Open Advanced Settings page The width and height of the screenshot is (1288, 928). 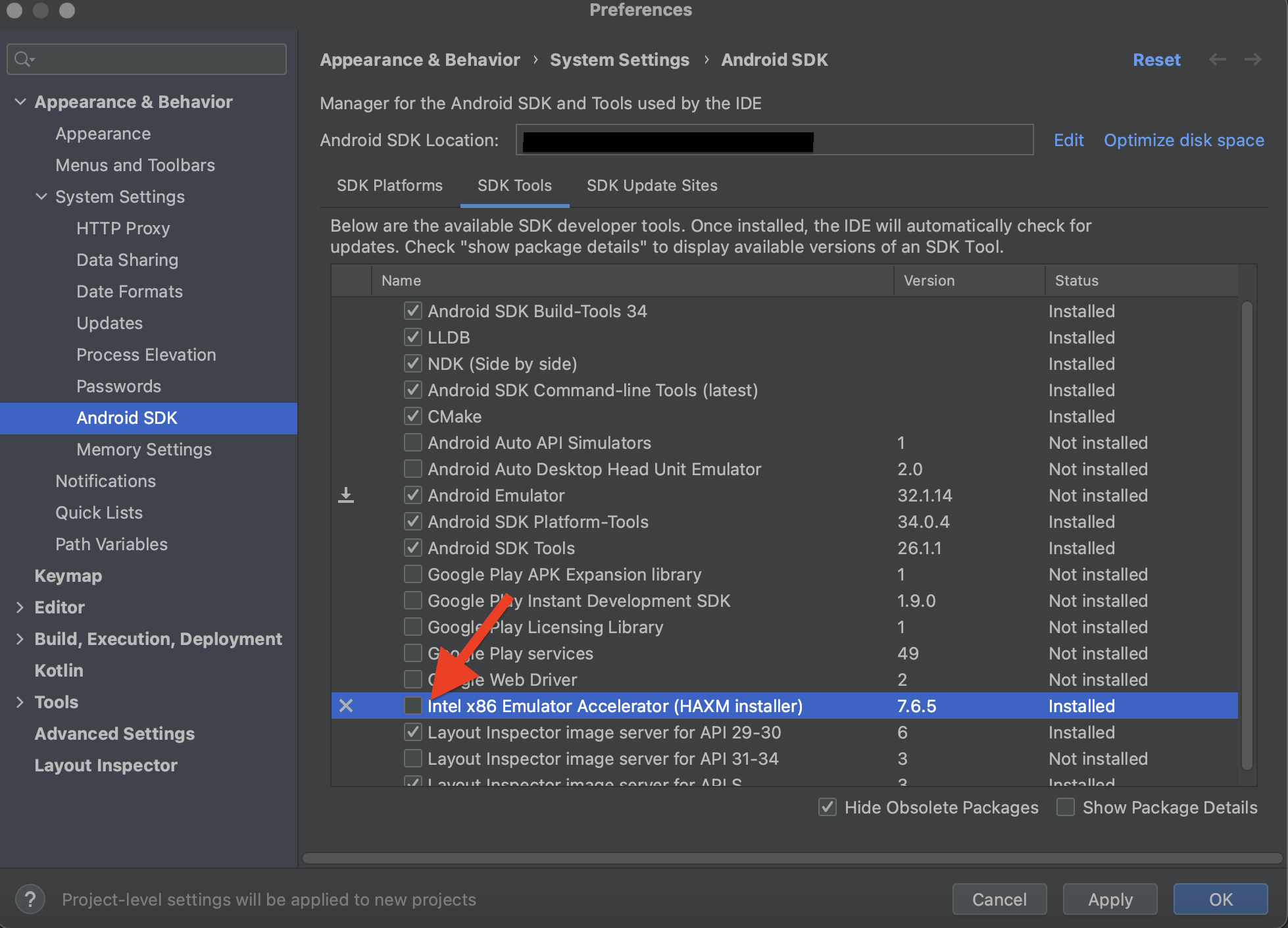114,734
